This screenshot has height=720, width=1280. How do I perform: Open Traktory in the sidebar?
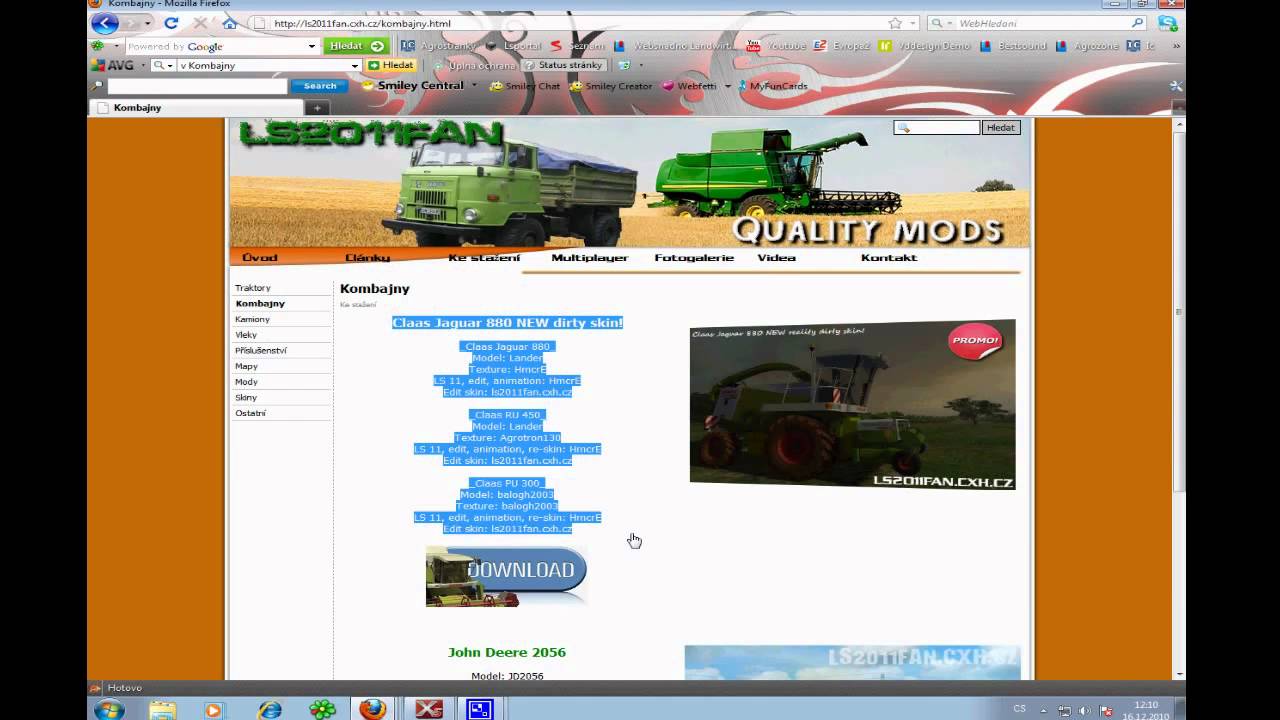pyautogui.click(x=253, y=288)
